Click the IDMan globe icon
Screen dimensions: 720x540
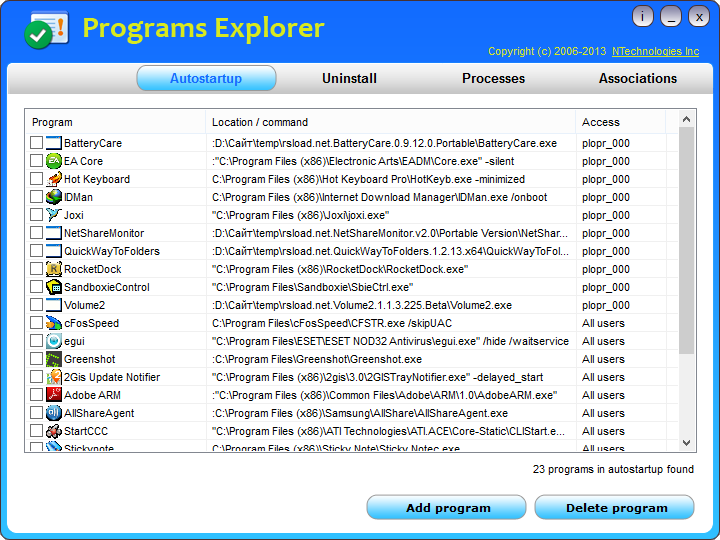pos(54,197)
